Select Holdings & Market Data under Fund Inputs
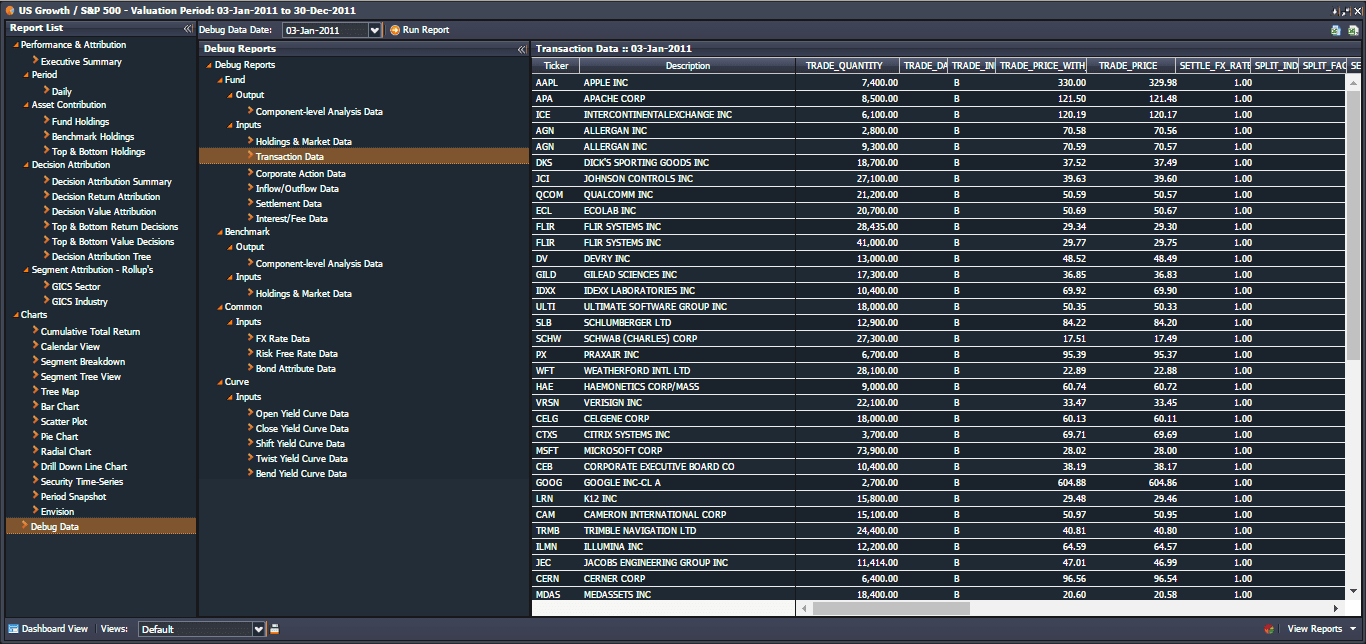This screenshot has width=1366, height=644. [x=304, y=142]
